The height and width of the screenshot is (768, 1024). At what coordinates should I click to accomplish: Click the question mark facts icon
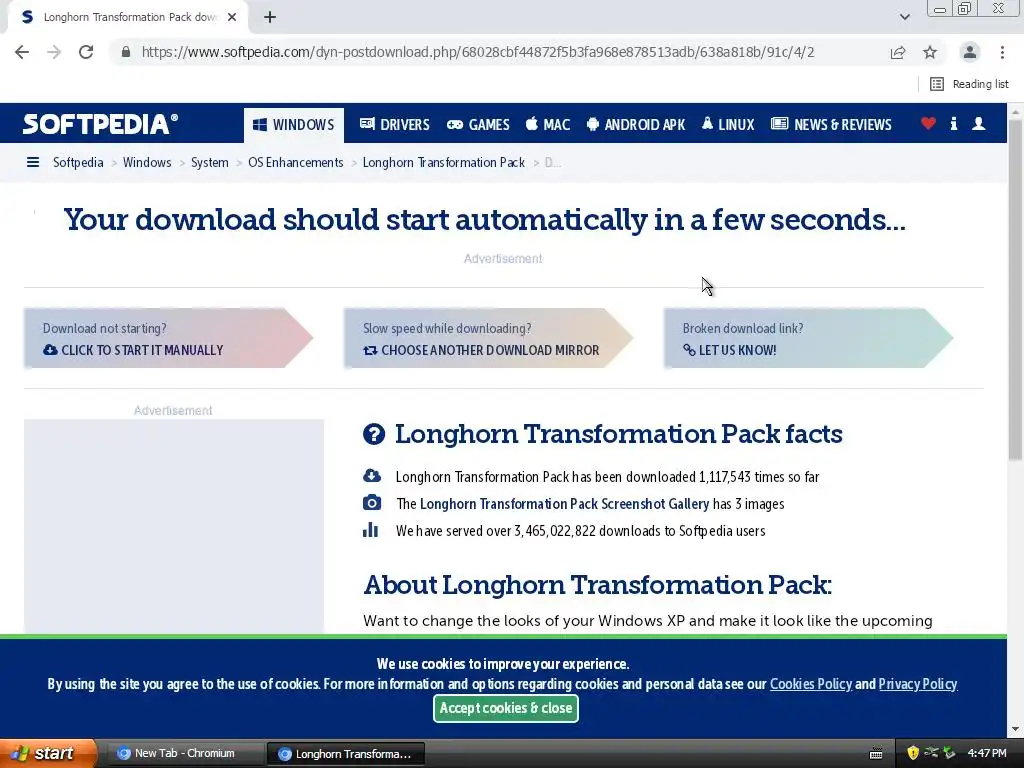click(x=374, y=434)
